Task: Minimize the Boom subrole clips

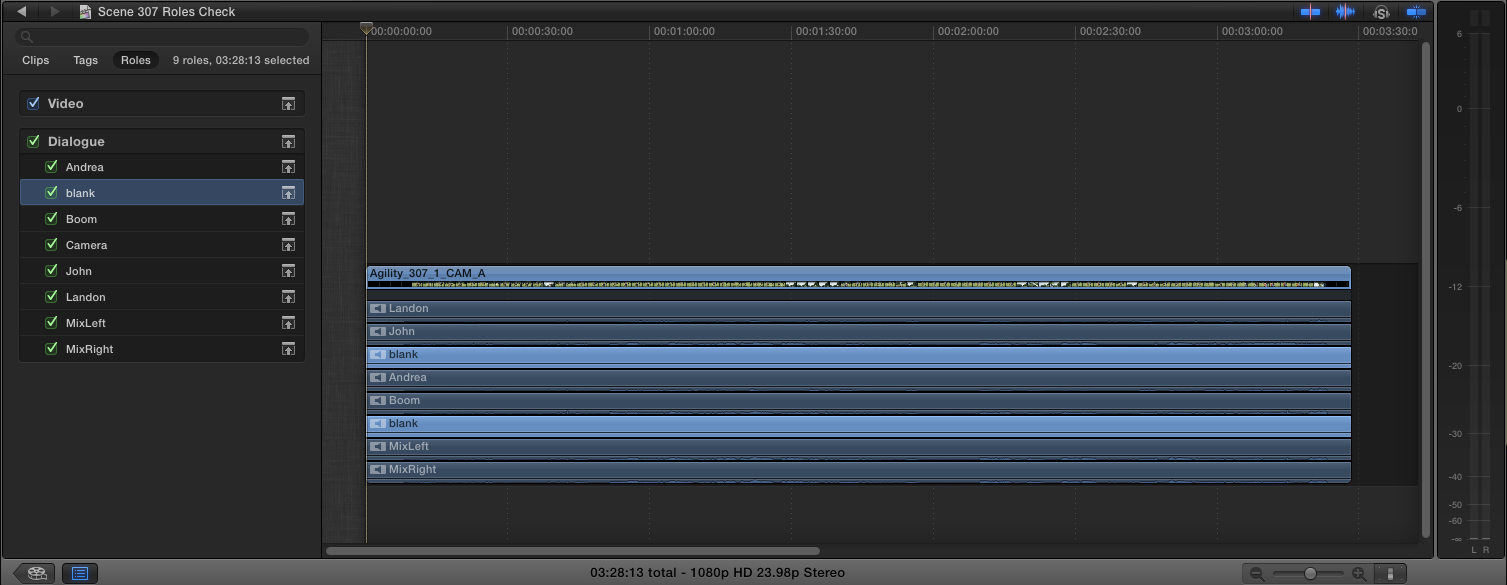Action: 288,219
